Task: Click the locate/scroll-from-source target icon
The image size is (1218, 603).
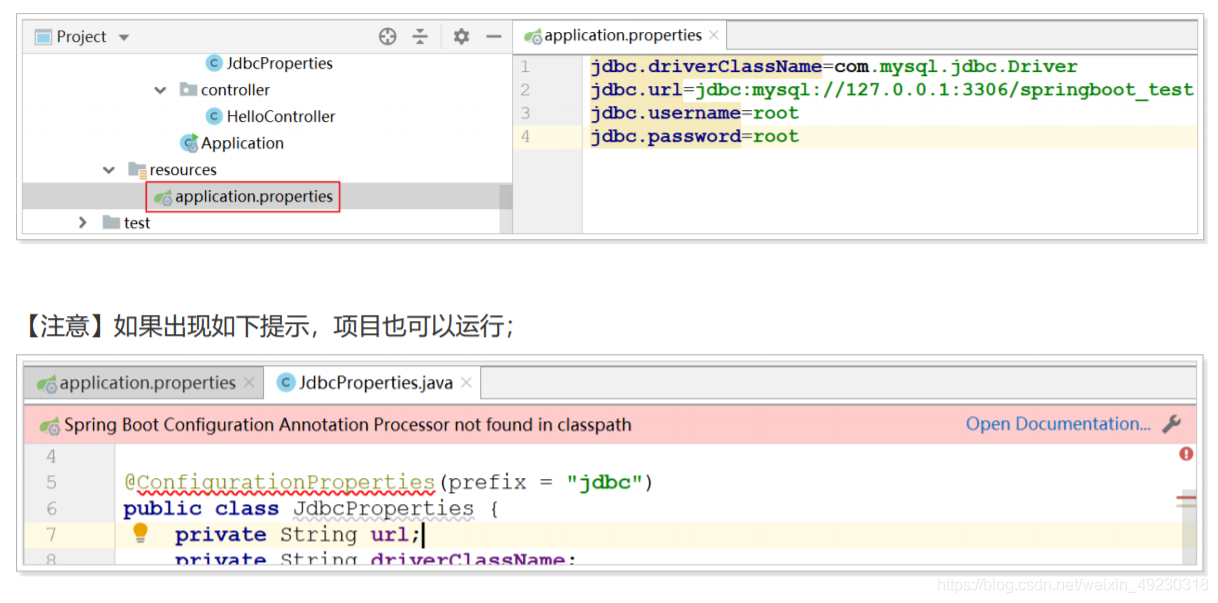Action: tap(388, 37)
